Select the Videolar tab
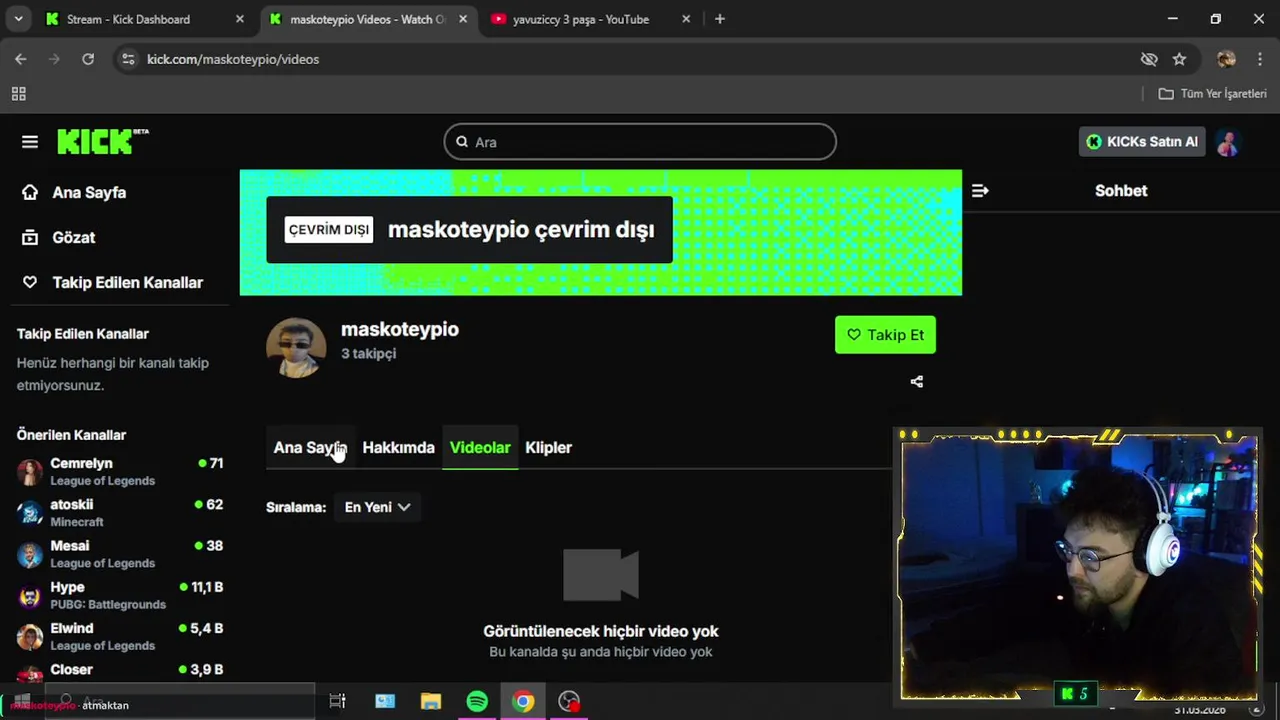Screen dimensions: 1280x720 [x=480, y=447]
